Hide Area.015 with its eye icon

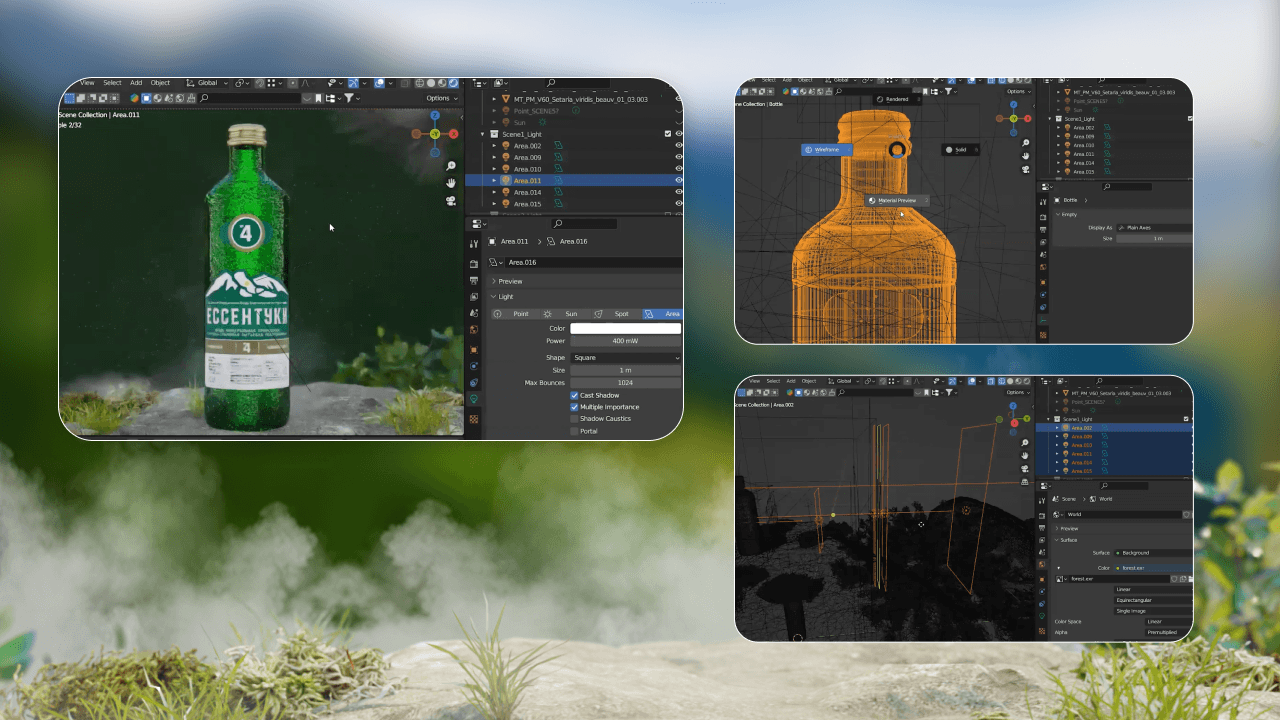click(679, 204)
